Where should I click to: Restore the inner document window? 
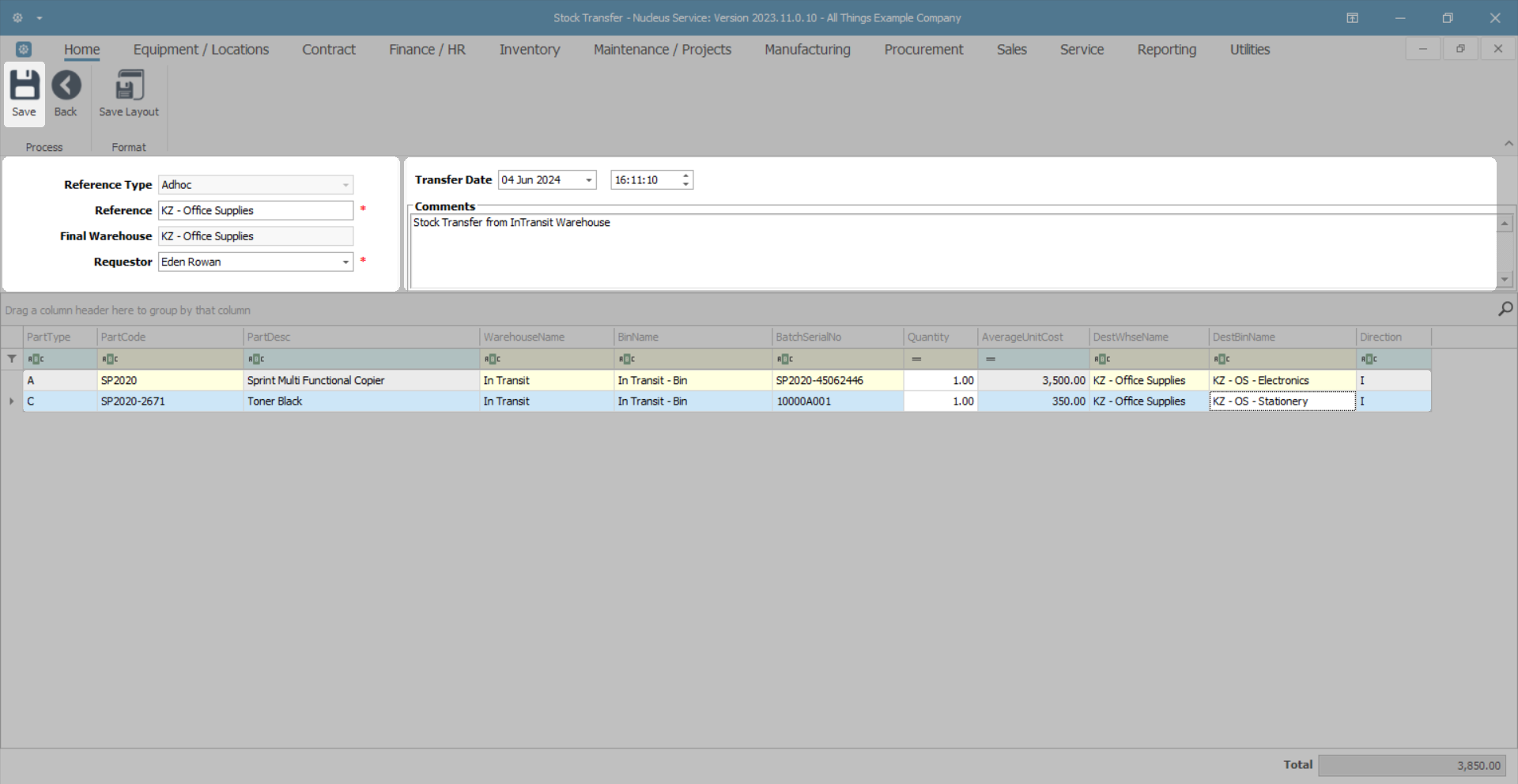(1460, 49)
